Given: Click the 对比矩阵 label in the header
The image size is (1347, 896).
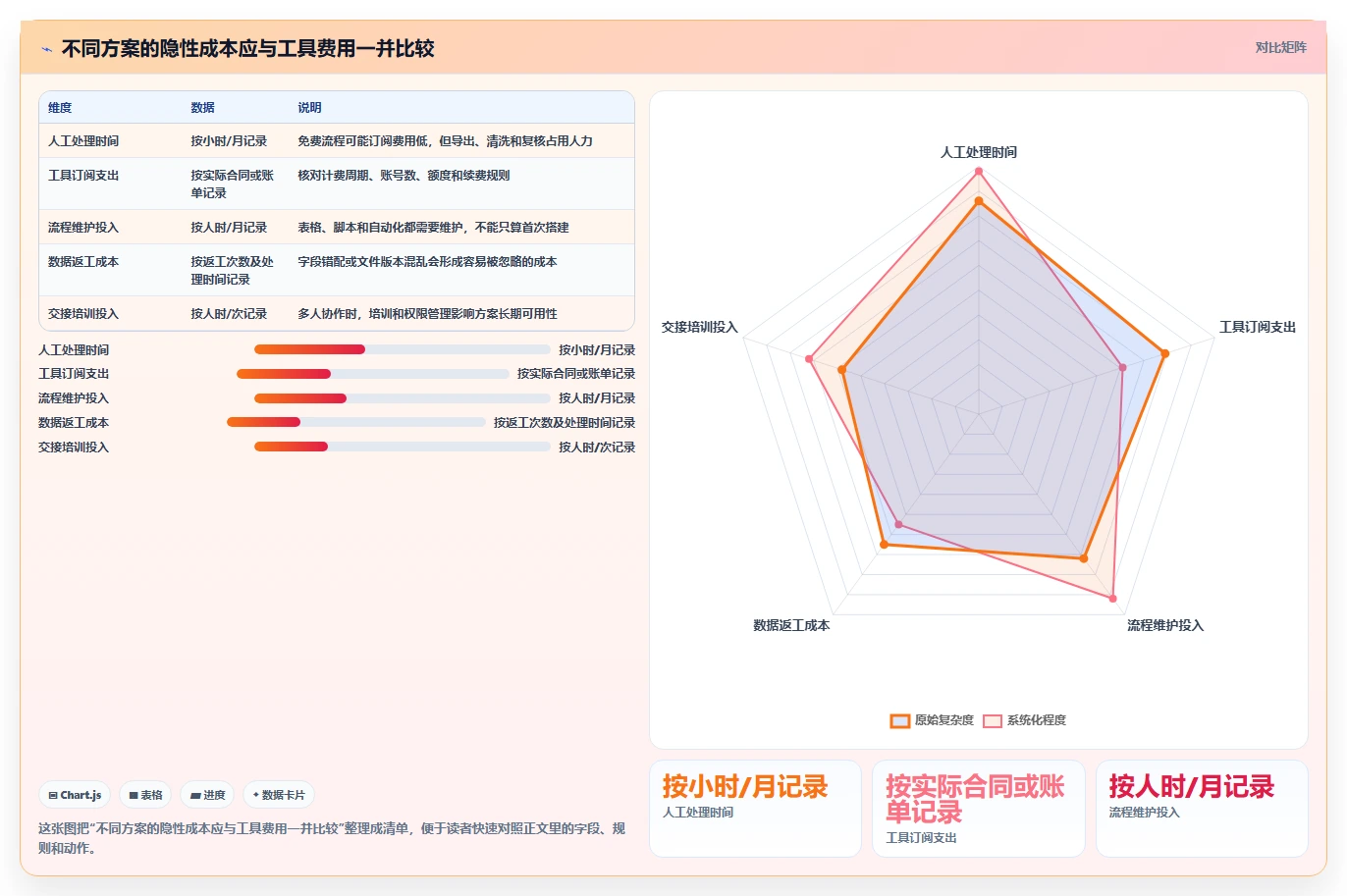Looking at the screenshot, I should click(1280, 47).
